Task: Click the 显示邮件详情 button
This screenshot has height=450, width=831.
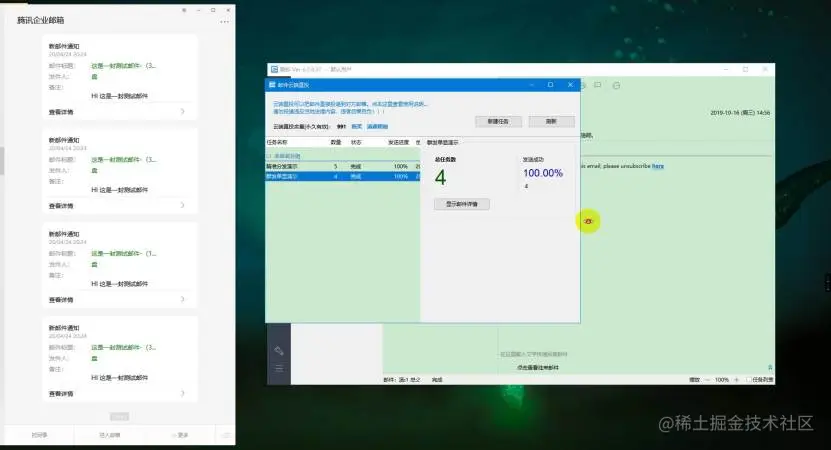Action: pos(462,204)
